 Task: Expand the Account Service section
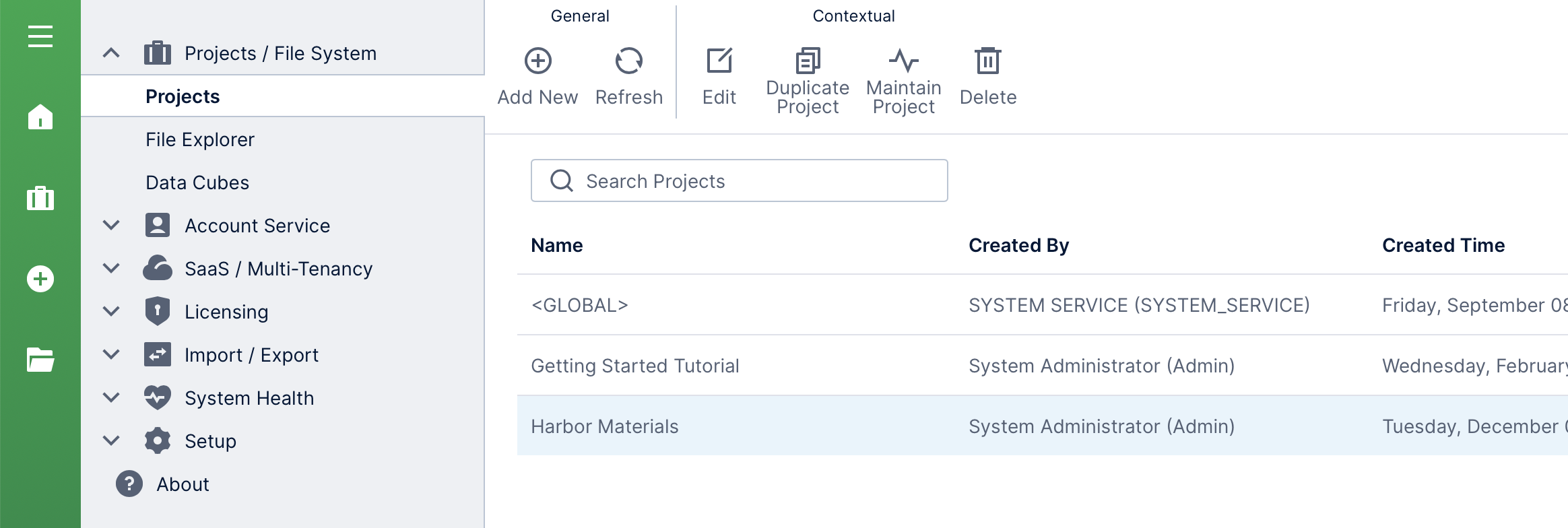(x=111, y=226)
